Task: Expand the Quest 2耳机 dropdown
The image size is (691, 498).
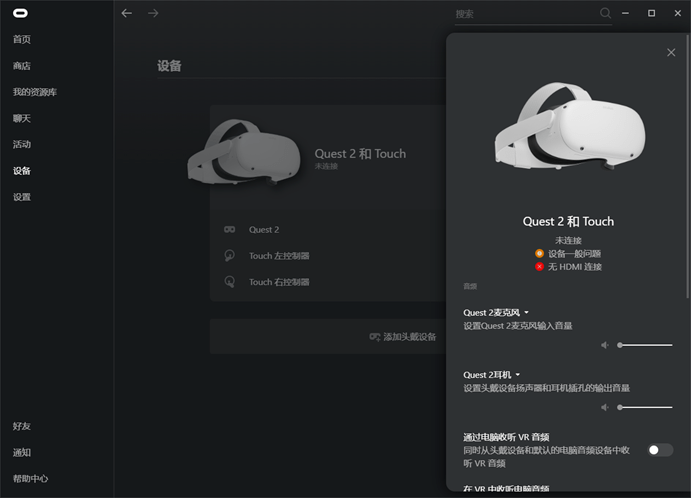Action: (x=518, y=375)
